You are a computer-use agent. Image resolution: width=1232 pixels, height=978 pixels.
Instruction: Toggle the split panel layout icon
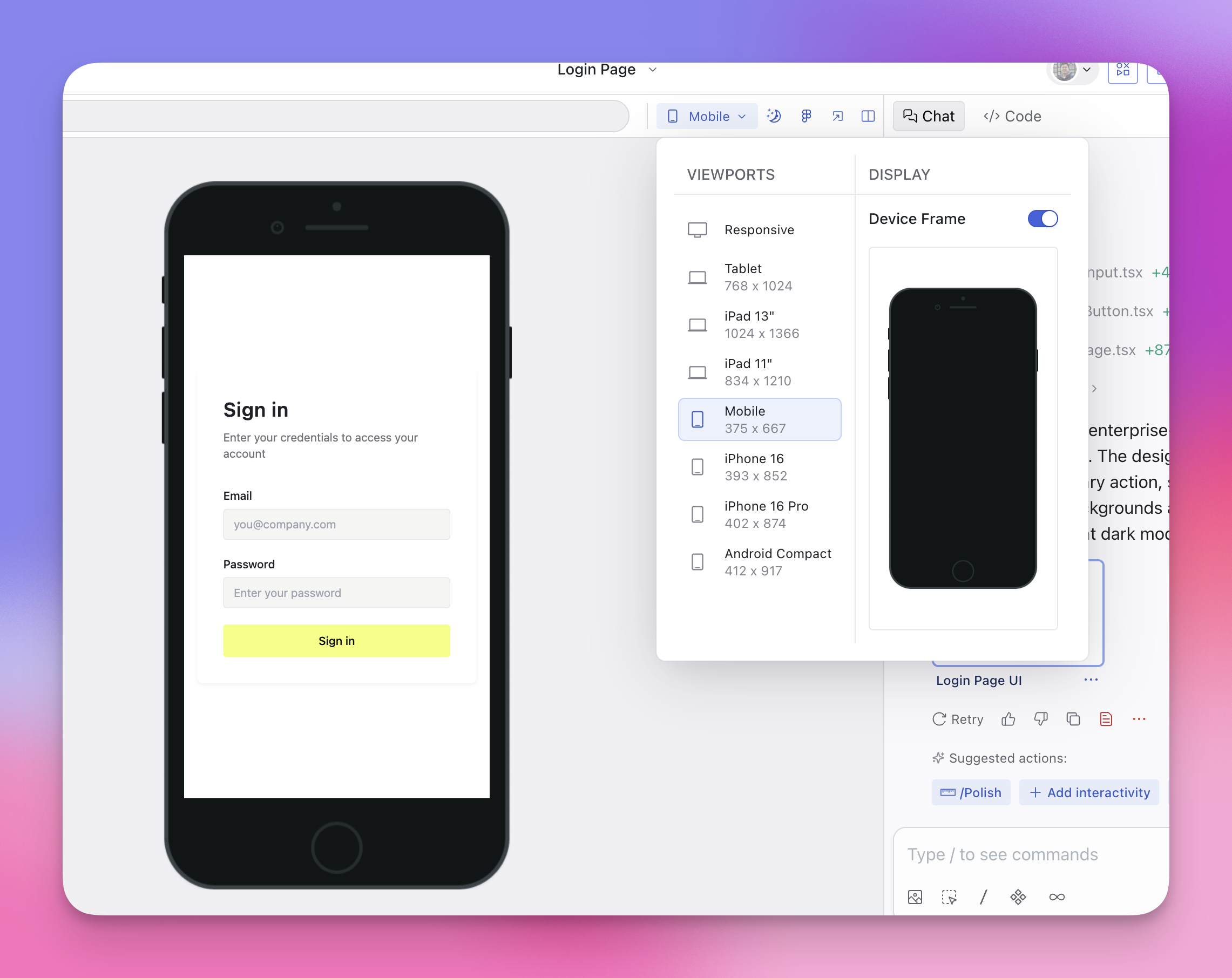pos(868,116)
